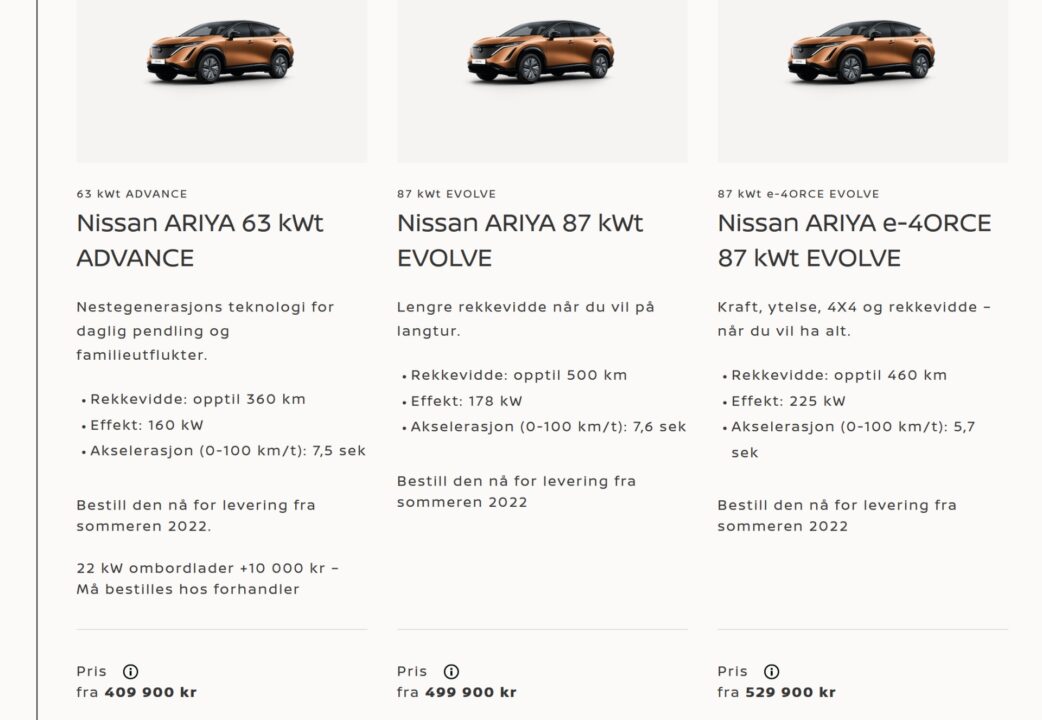Click the ARIYA 63 kWt ADVANCE car image
The width and height of the screenshot is (1042, 720).
221,52
